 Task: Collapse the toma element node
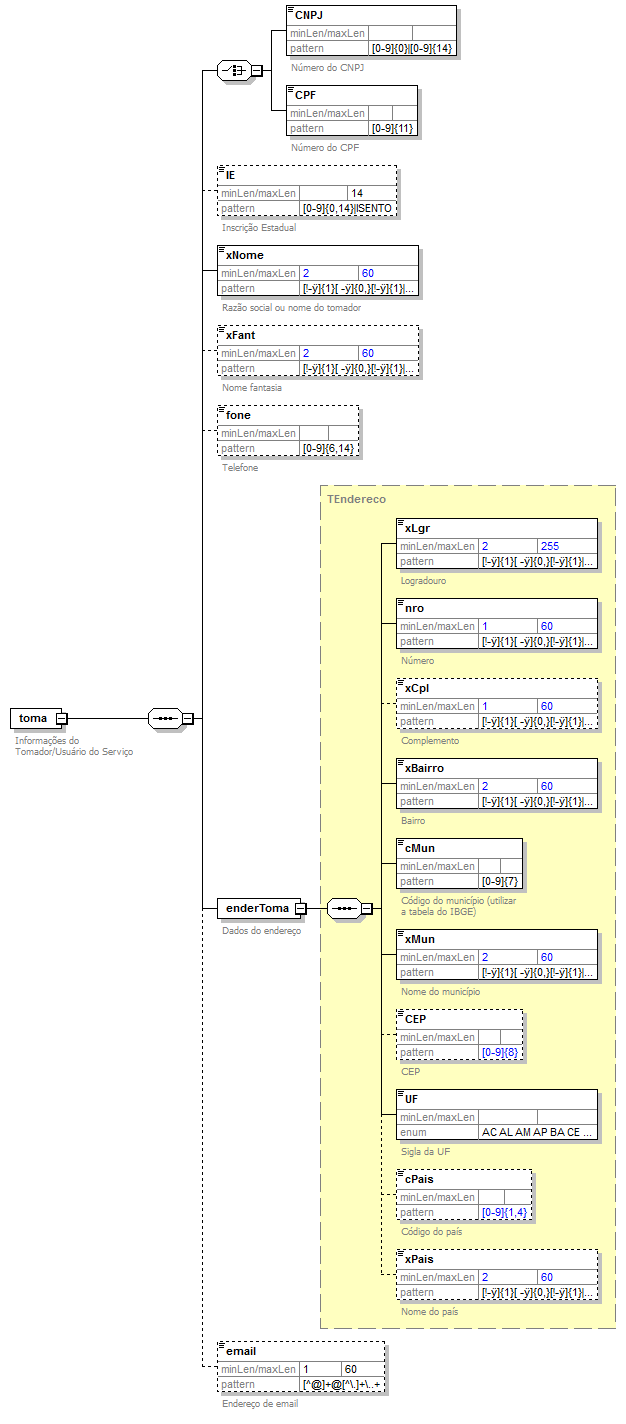click(61, 718)
